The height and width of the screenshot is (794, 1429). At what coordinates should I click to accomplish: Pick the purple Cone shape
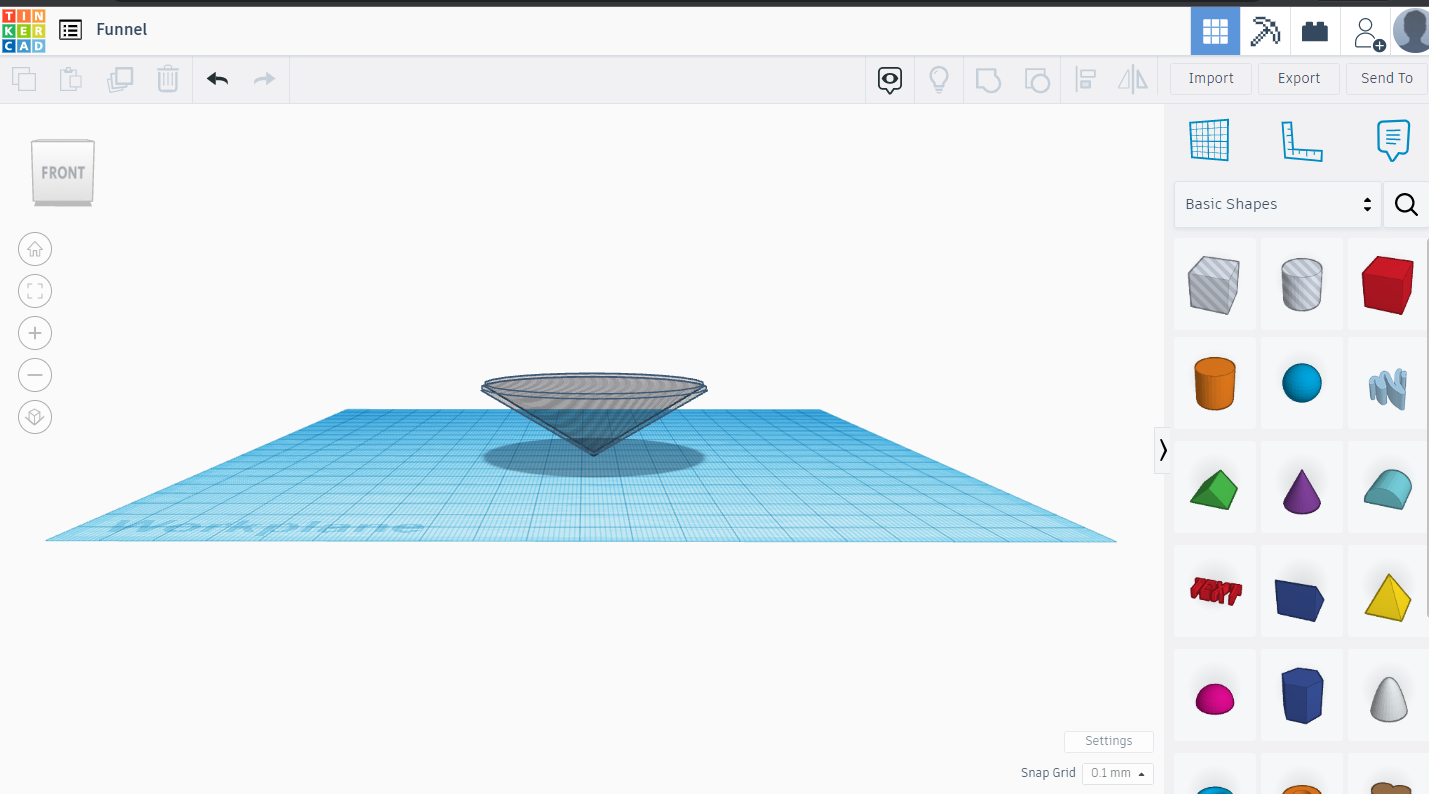(1302, 488)
